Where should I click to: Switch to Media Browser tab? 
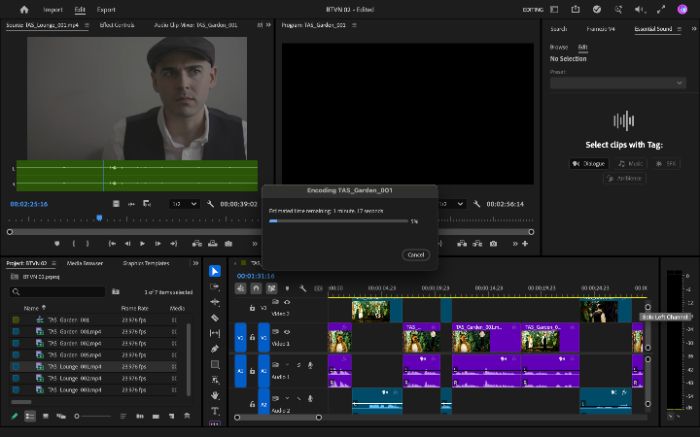coord(85,263)
